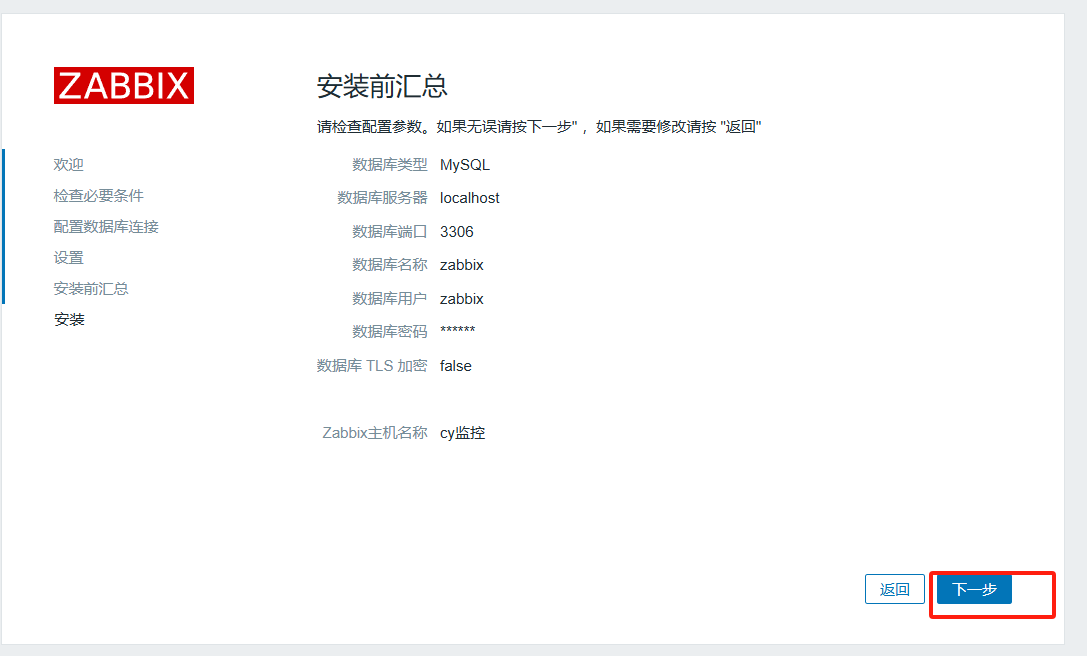Click the 数据库类型 label

(x=390, y=165)
